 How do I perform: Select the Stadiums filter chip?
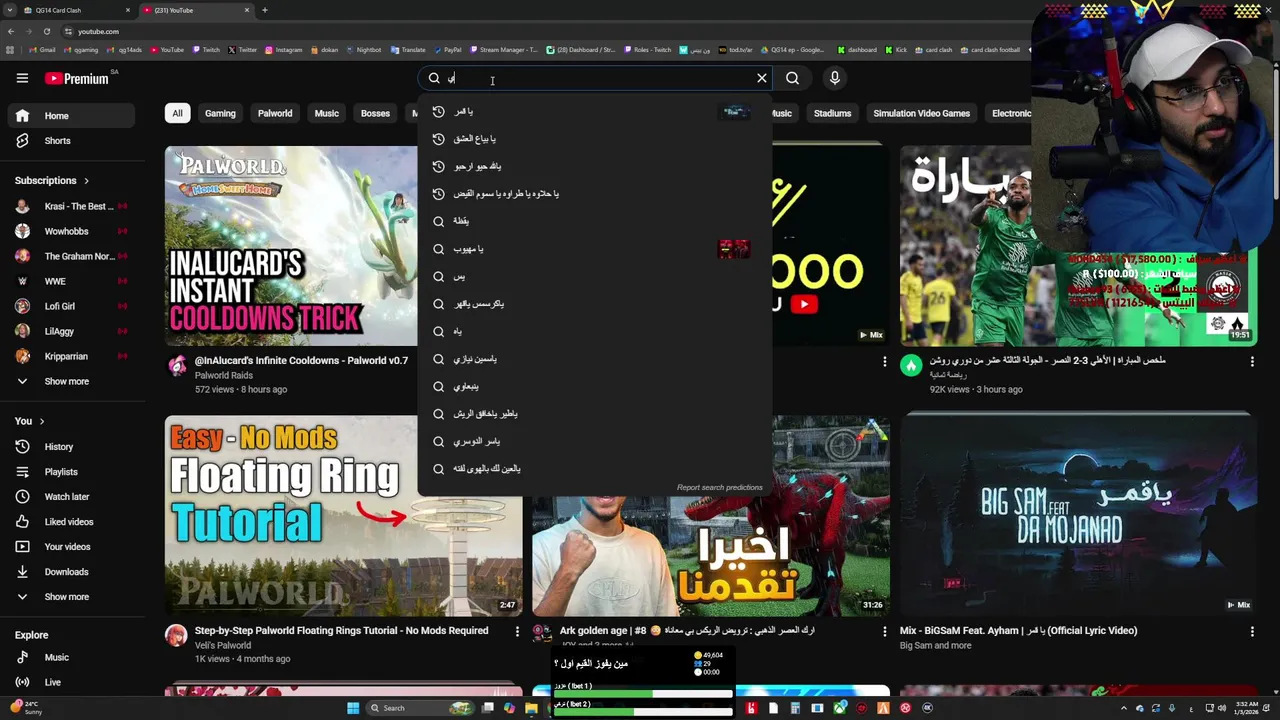832,113
